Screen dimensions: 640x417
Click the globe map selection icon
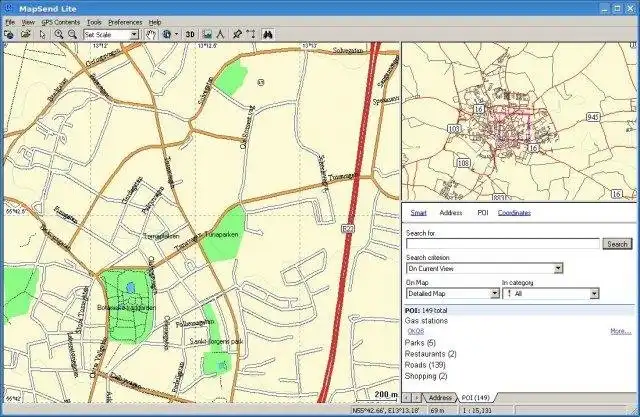coord(167,35)
